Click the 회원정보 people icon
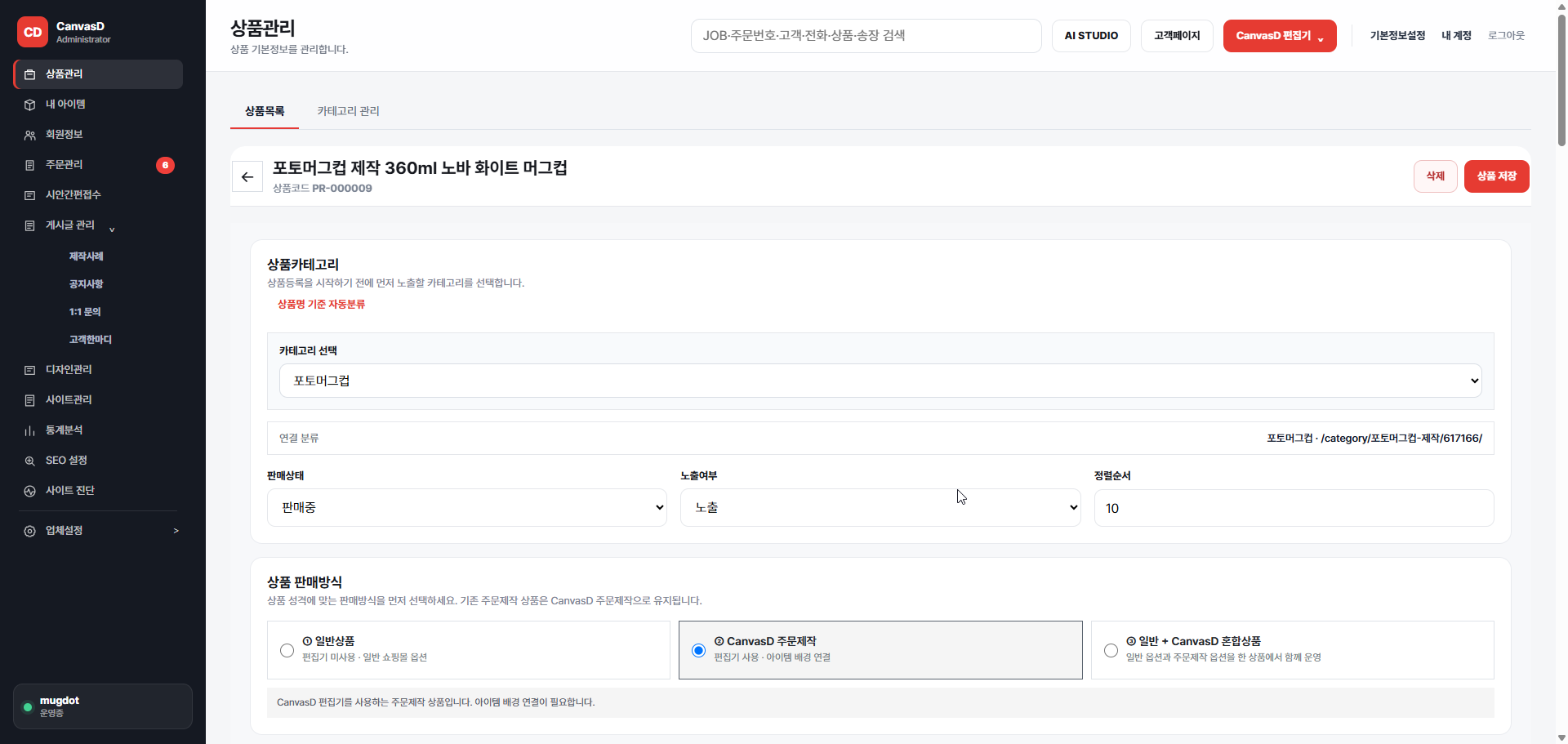 pos(30,135)
